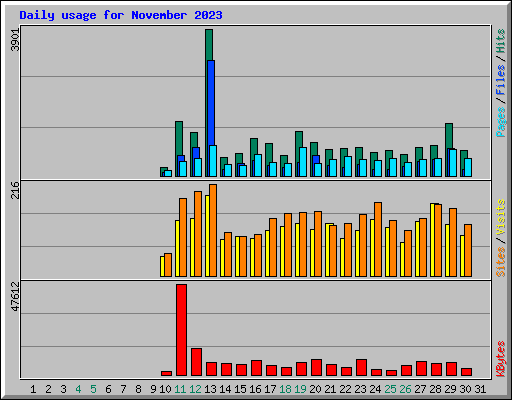Click the day 5 green axis label
The height and width of the screenshot is (400, 512).
click(93, 389)
